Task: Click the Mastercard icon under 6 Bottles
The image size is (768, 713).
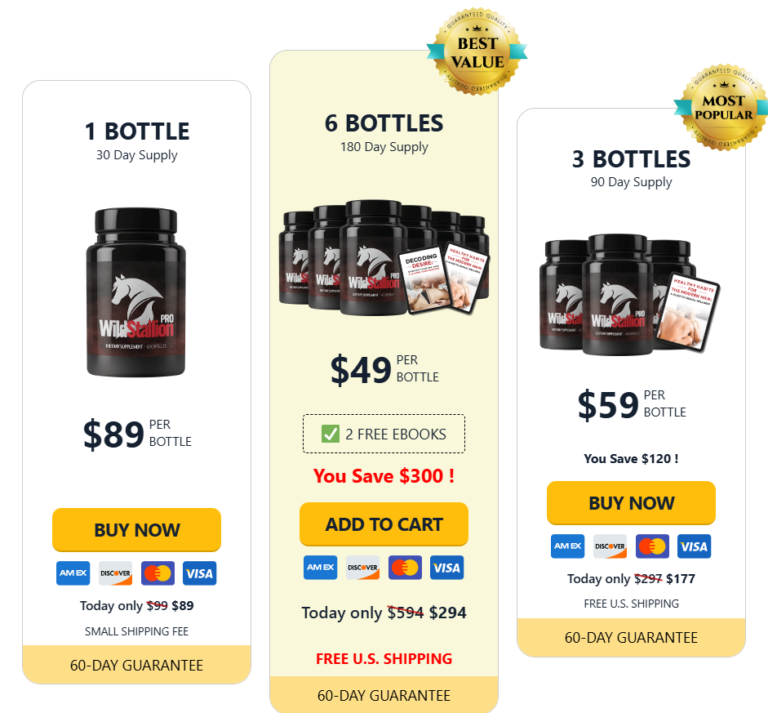Action: pyautogui.click(x=405, y=568)
